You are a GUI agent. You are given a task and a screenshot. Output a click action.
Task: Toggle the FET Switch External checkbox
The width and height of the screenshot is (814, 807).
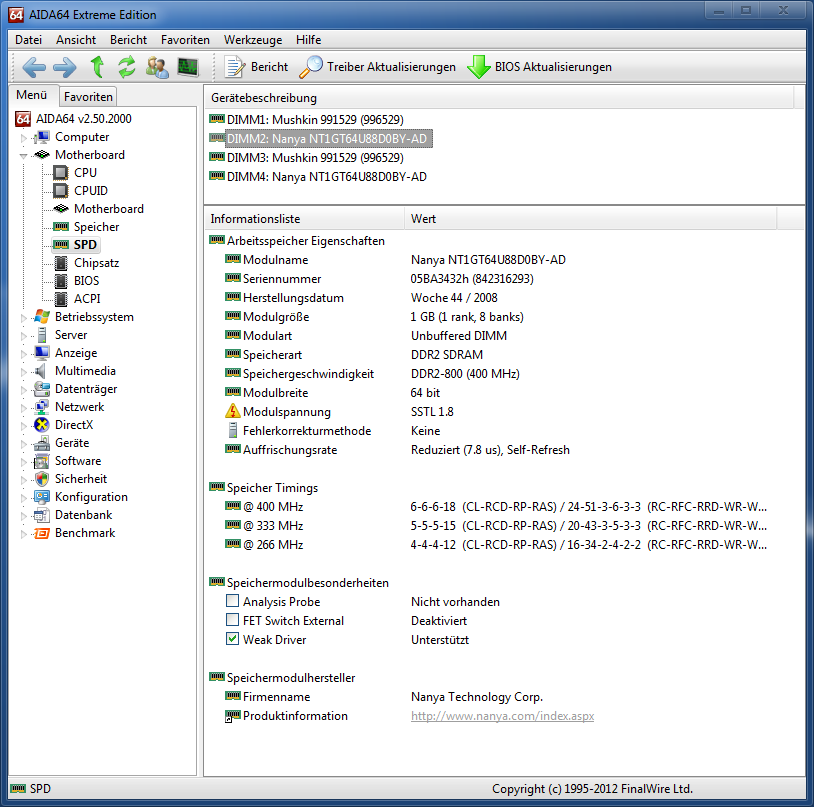233,620
